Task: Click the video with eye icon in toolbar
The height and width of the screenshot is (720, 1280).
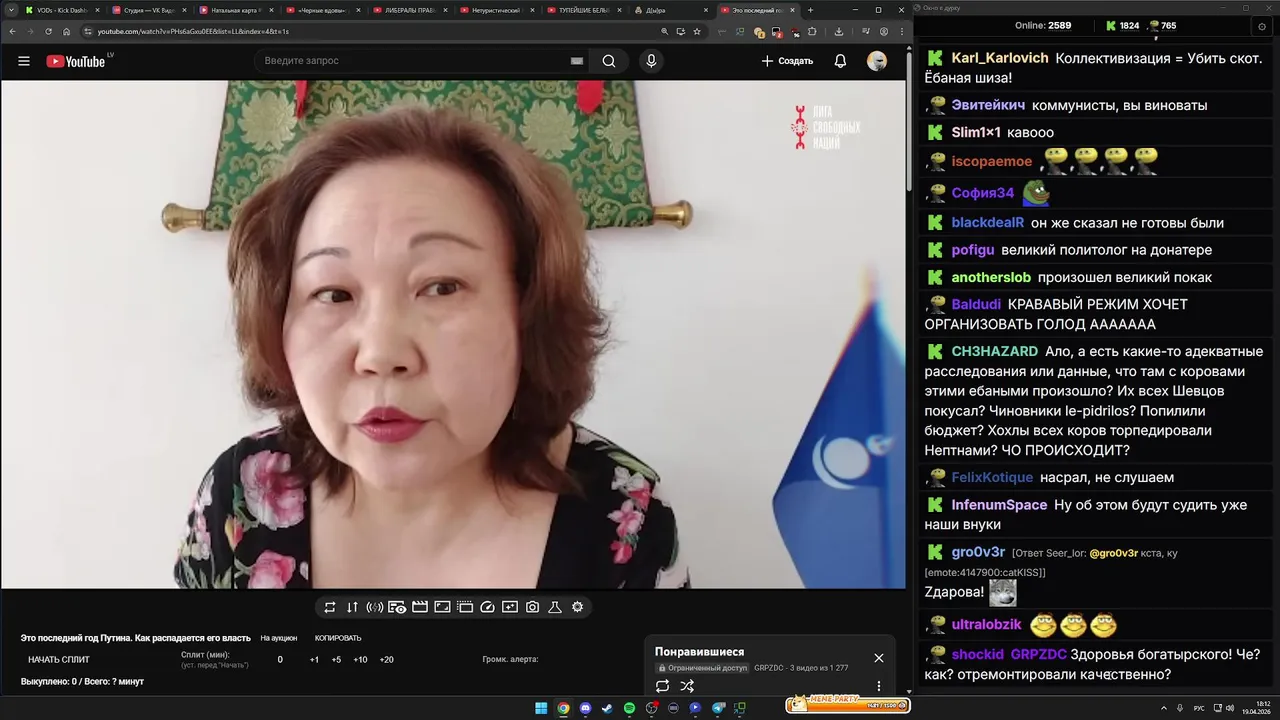Action: click(397, 607)
